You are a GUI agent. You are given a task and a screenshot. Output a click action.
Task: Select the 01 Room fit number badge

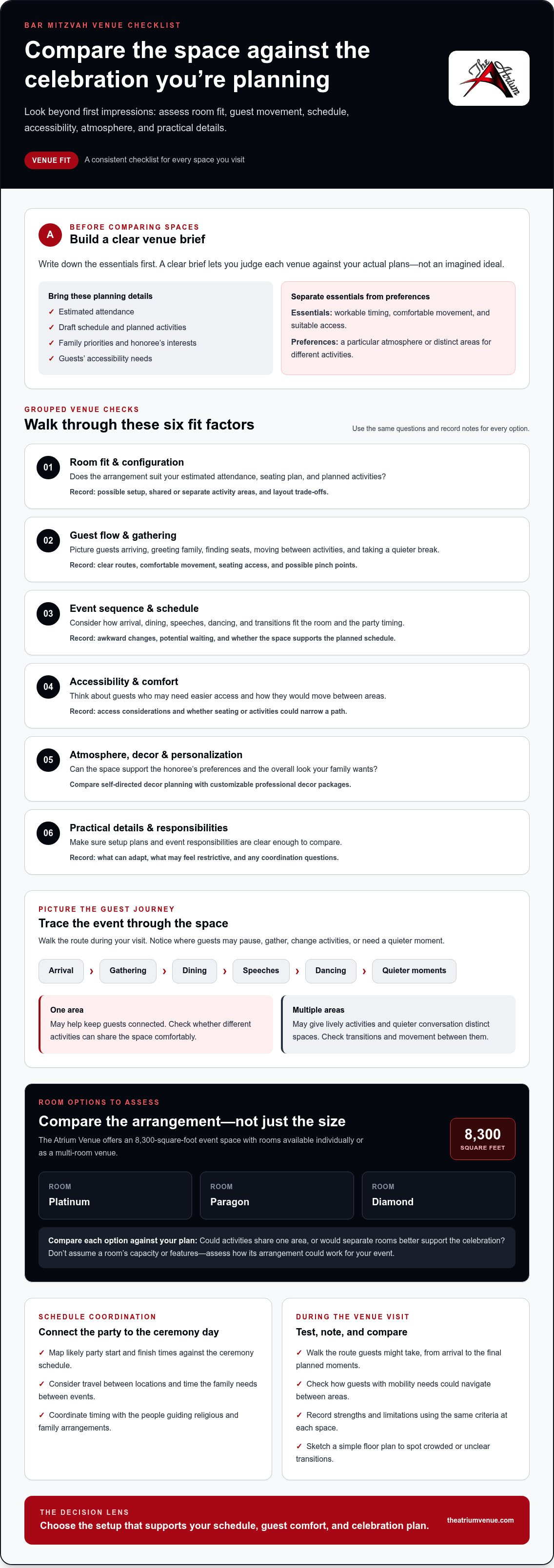48,468
